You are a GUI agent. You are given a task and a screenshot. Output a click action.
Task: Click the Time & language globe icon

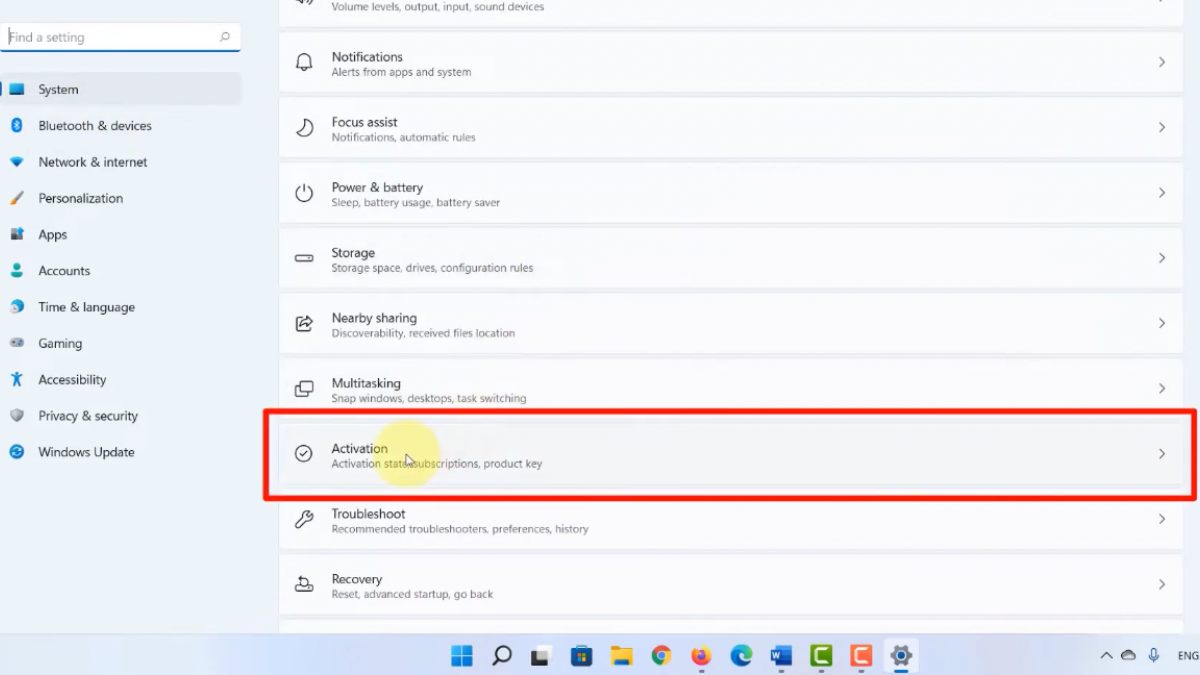[x=16, y=307]
